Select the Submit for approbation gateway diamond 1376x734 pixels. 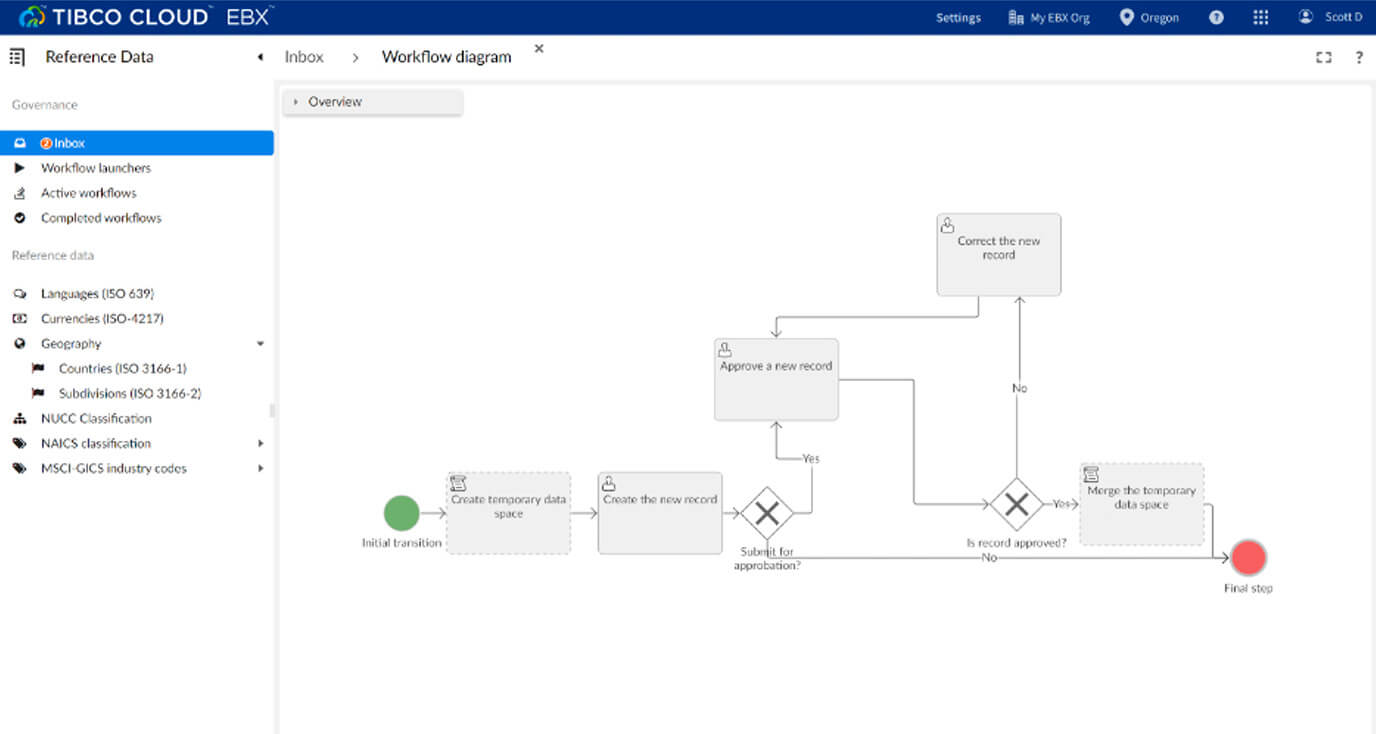point(767,513)
